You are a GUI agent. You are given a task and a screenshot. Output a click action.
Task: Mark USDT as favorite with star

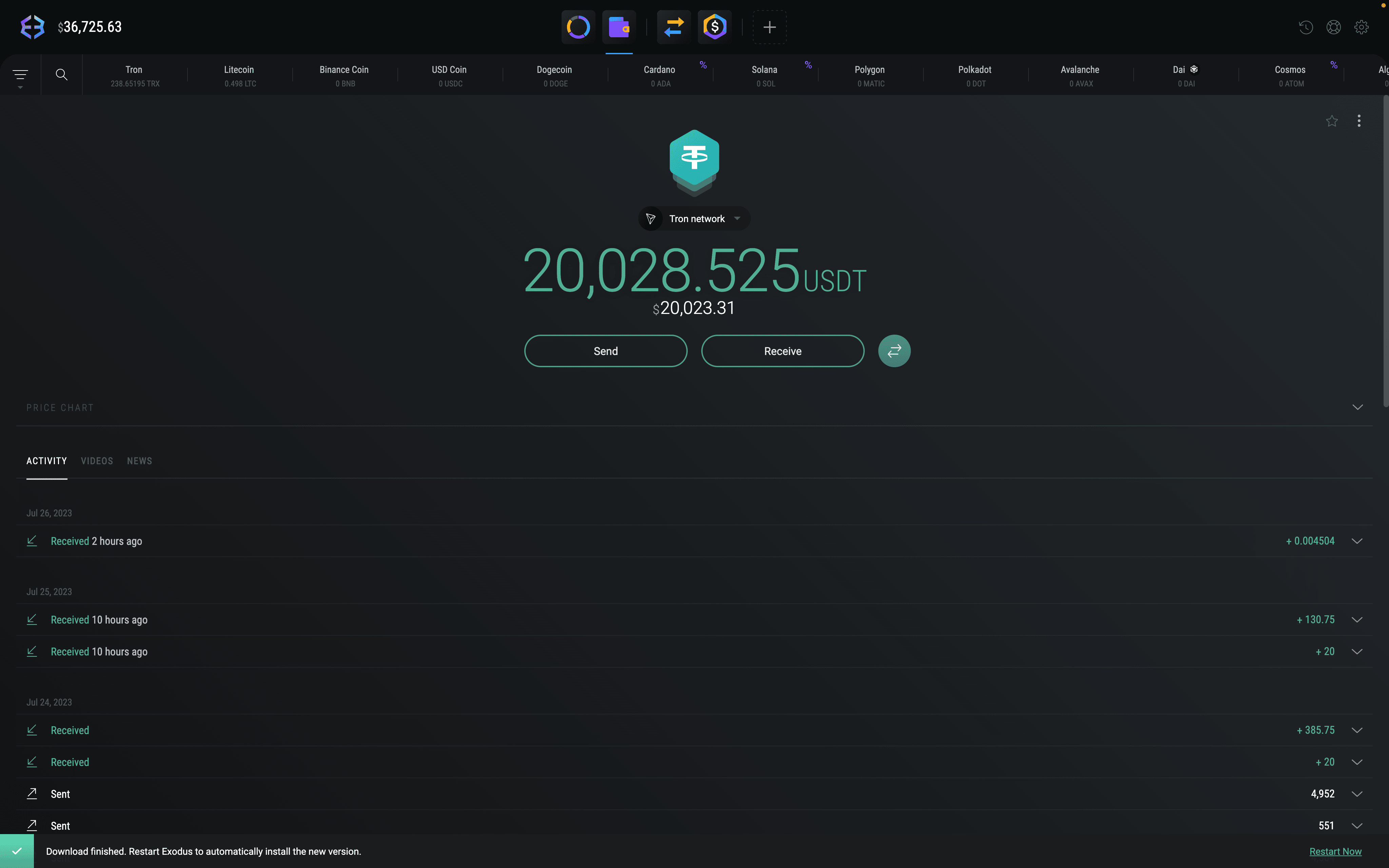[1332, 121]
